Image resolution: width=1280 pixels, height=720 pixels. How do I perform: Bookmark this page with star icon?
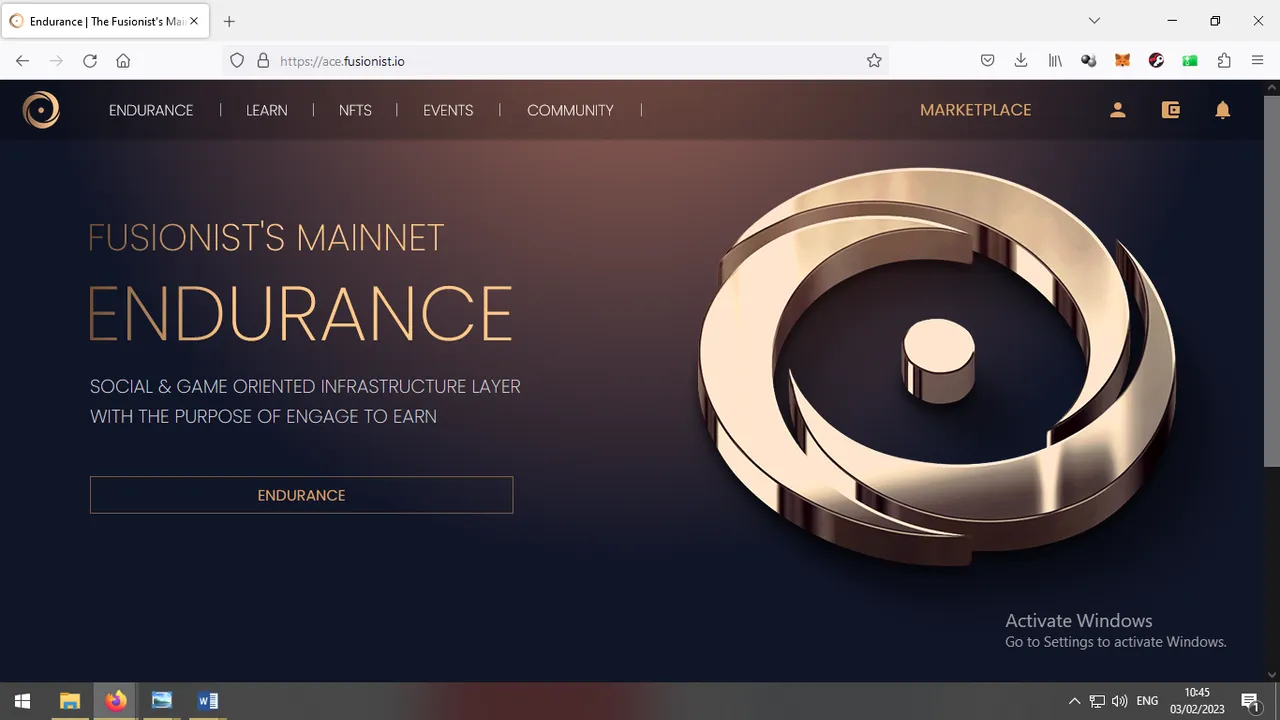point(874,61)
